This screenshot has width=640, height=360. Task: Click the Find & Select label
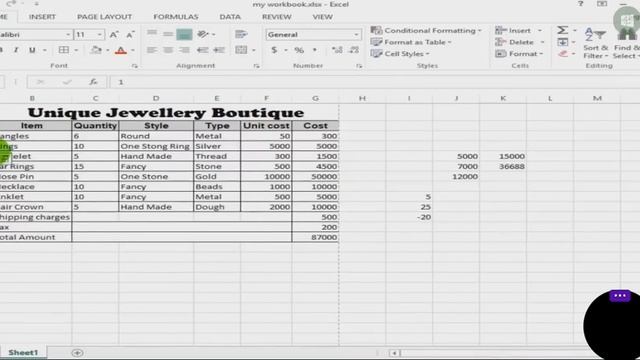coord(626,52)
